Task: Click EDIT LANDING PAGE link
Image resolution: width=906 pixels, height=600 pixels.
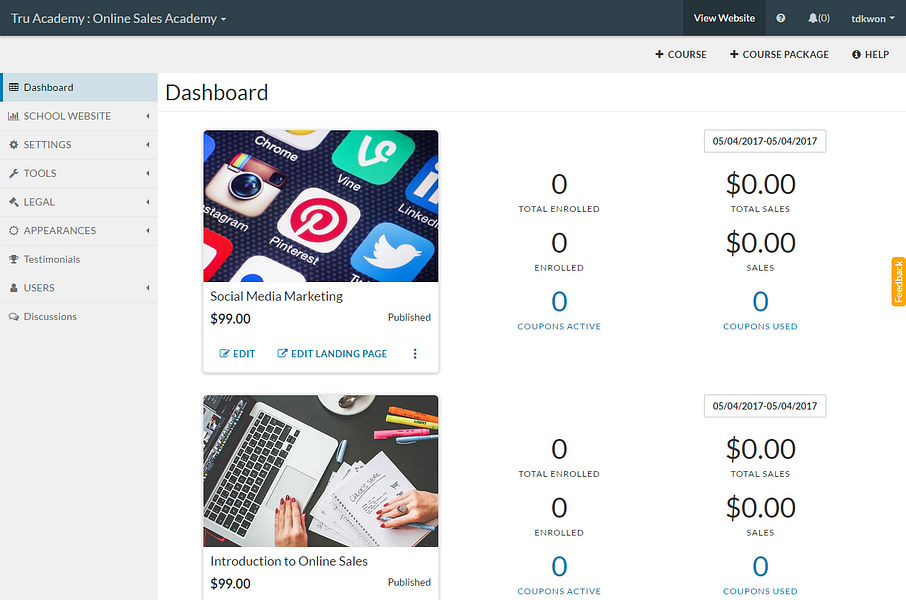Action: coord(332,353)
